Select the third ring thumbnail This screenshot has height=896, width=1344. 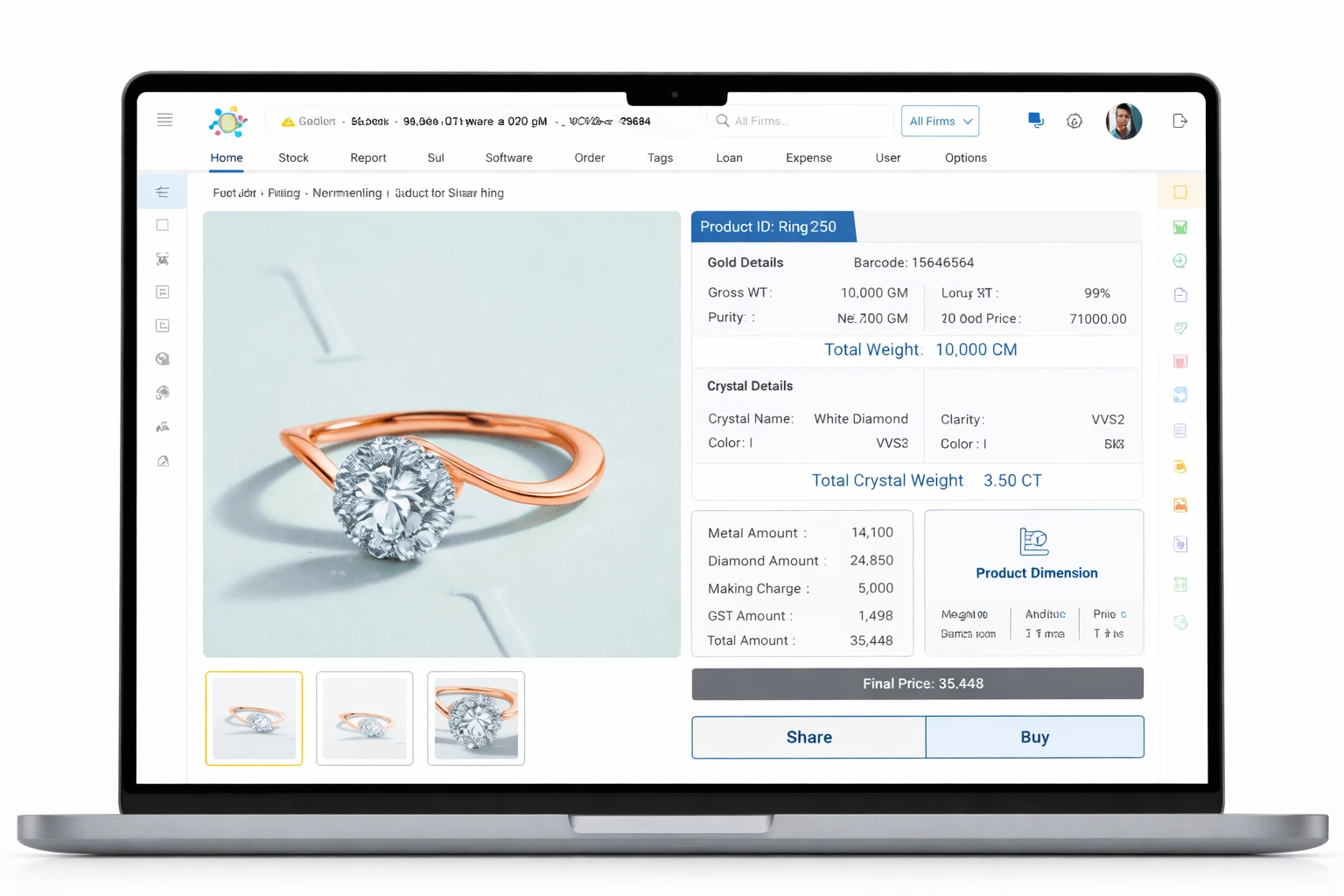[x=475, y=717]
